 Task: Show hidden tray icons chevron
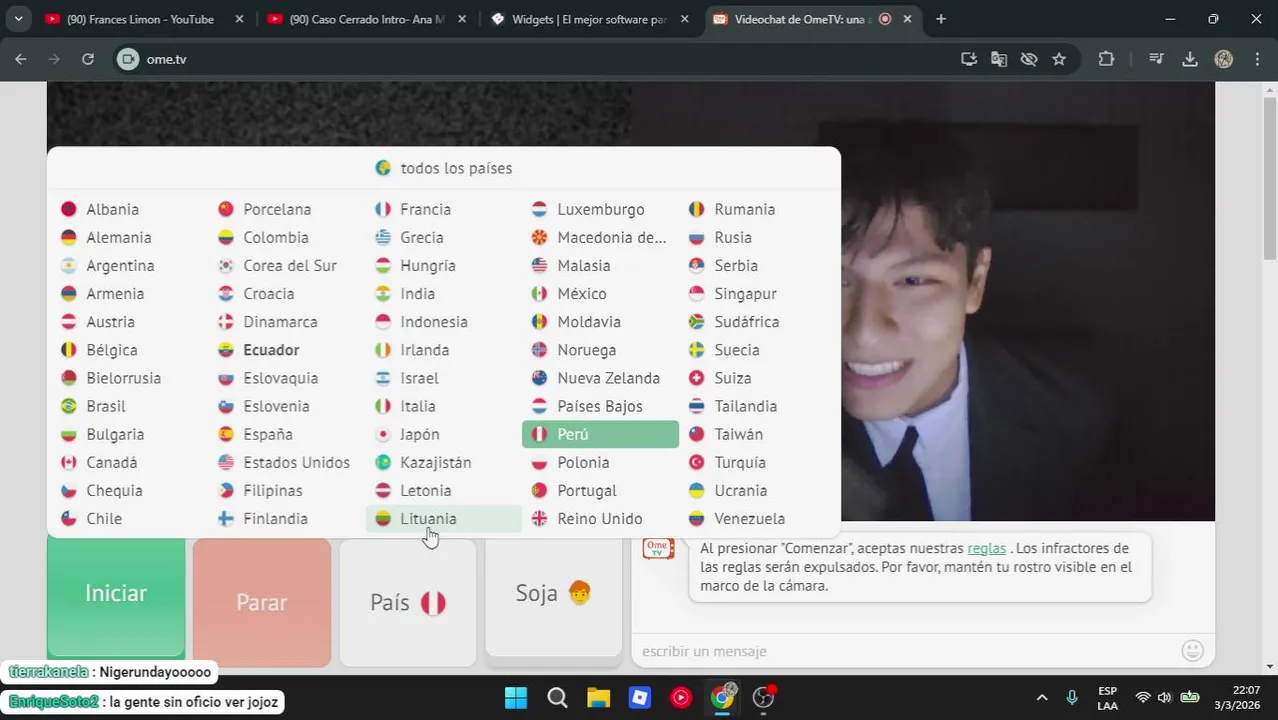click(x=1042, y=697)
